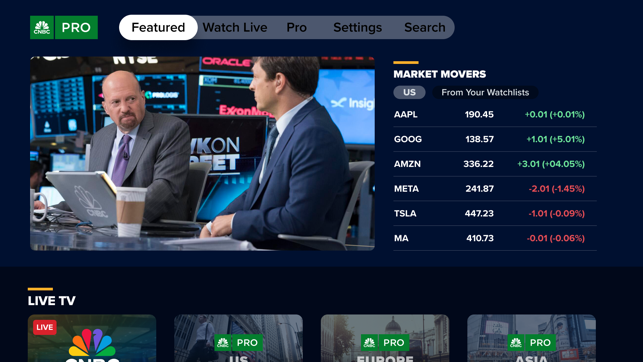Switch to From Your Watchlists filter
This screenshot has height=362, width=643.
pyautogui.click(x=485, y=92)
